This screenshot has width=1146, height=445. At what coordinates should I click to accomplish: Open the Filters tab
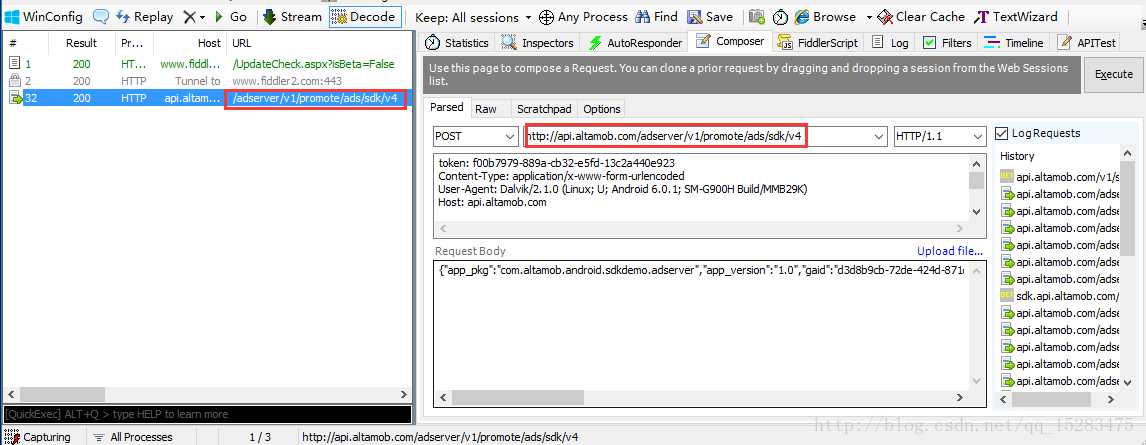947,43
